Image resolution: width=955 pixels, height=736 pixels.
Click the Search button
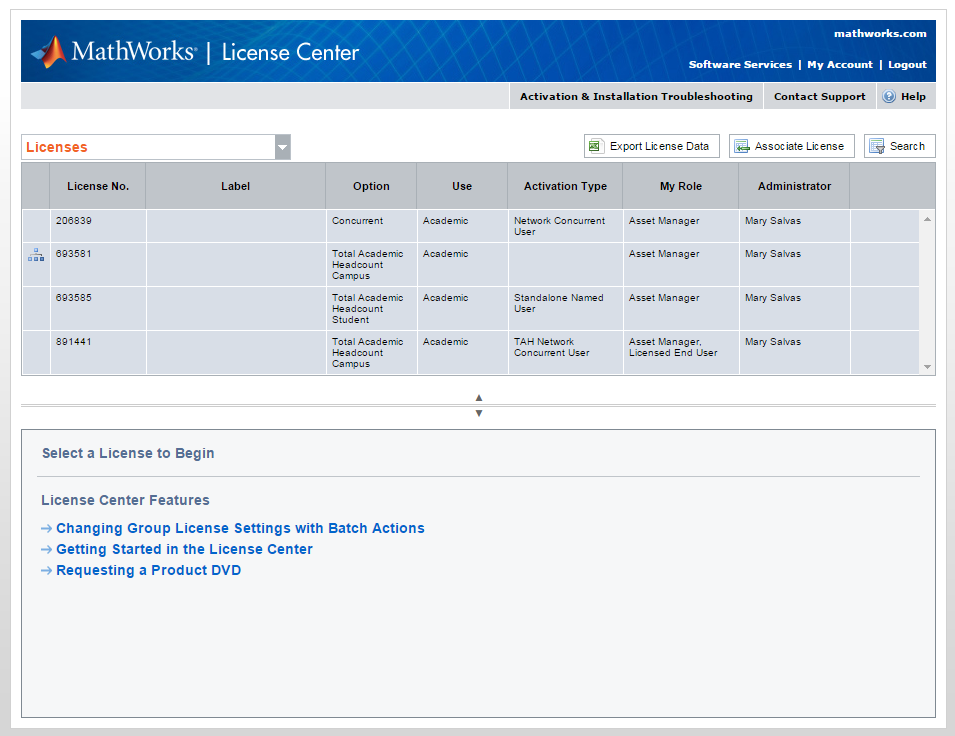coord(900,146)
